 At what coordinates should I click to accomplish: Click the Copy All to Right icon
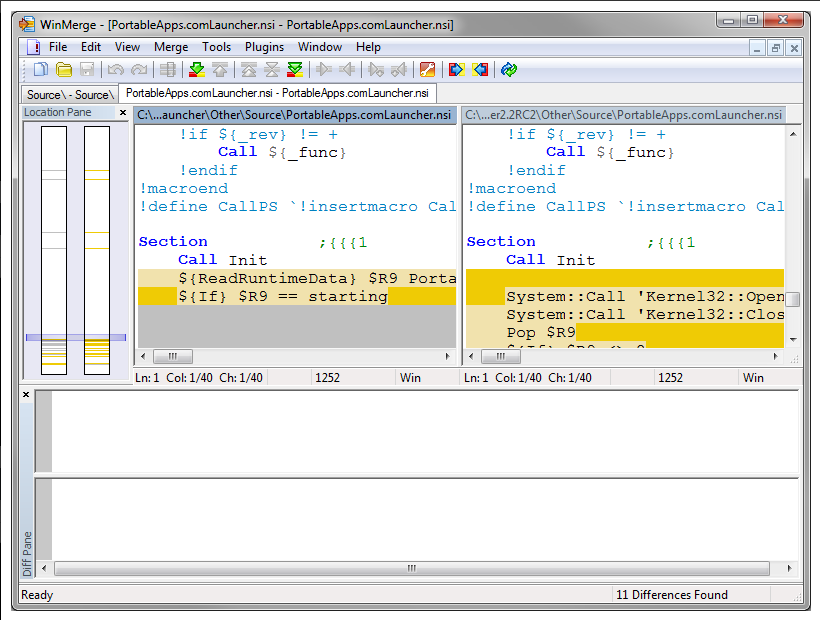[457, 70]
